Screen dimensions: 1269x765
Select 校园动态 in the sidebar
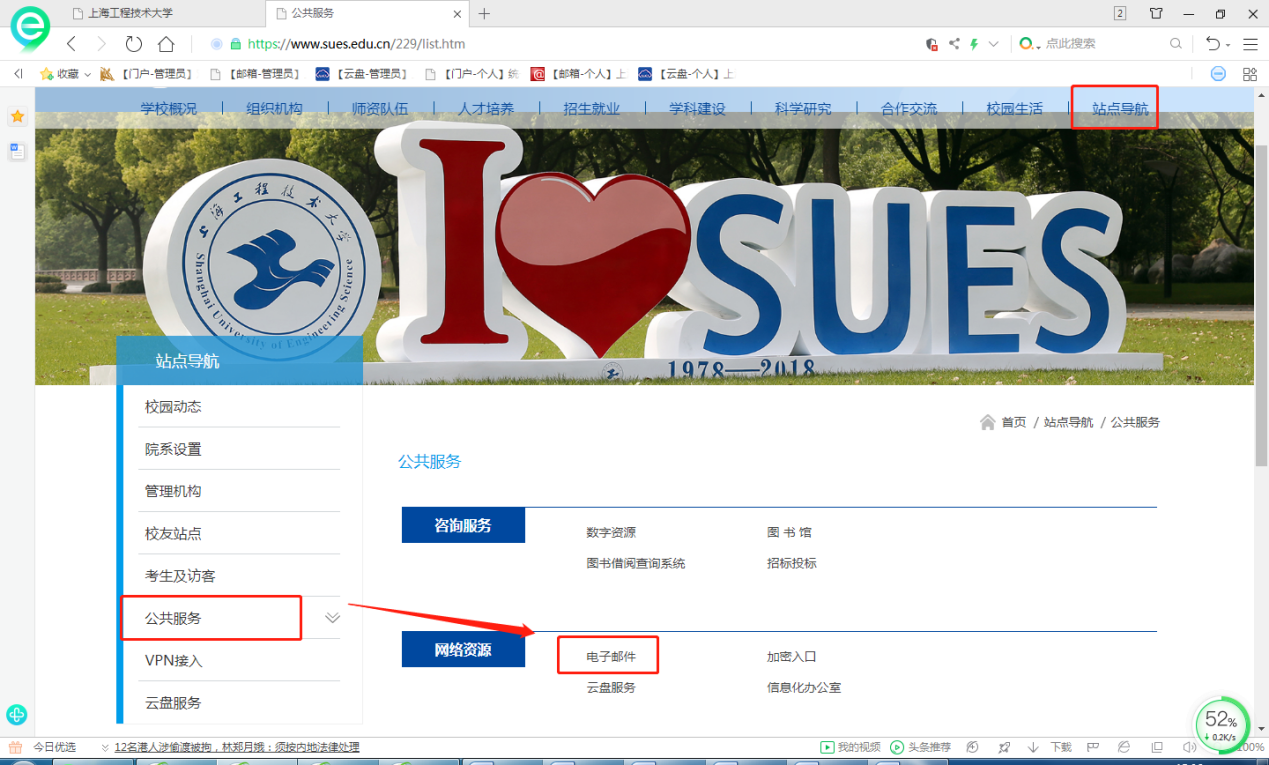[x=173, y=407]
